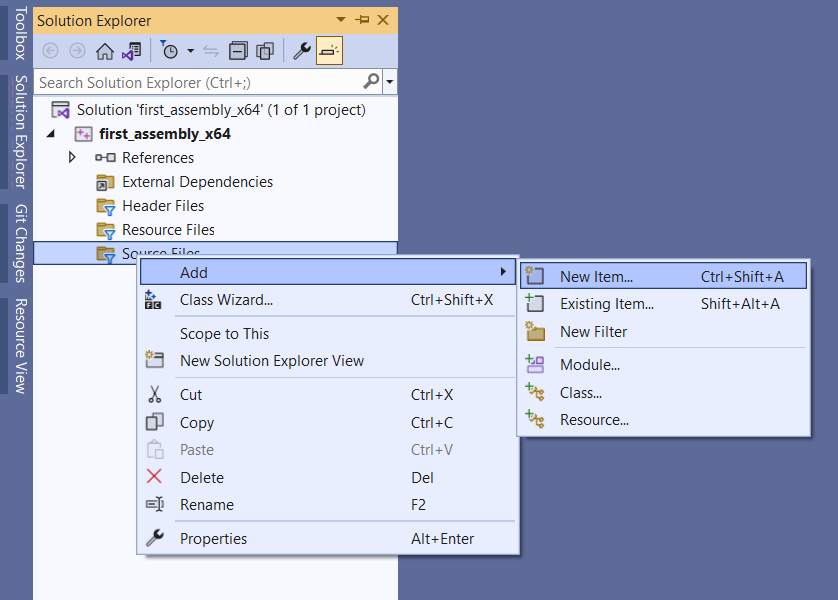The height and width of the screenshot is (600, 838).
Task: Toggle the highlighted Preview Selected Items button
Action: 329,51
